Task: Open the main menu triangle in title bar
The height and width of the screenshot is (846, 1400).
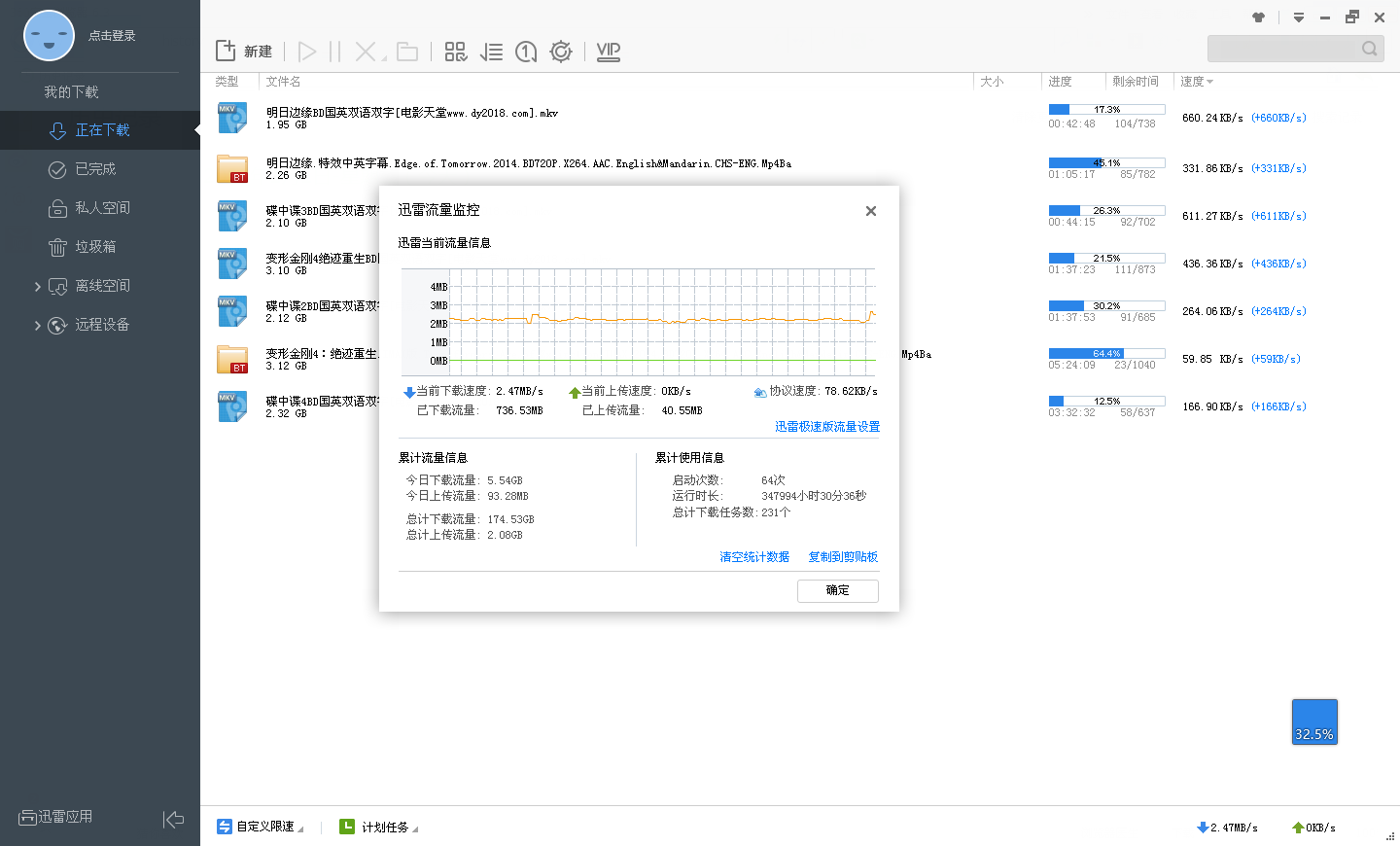Action: pos(1299,18)
